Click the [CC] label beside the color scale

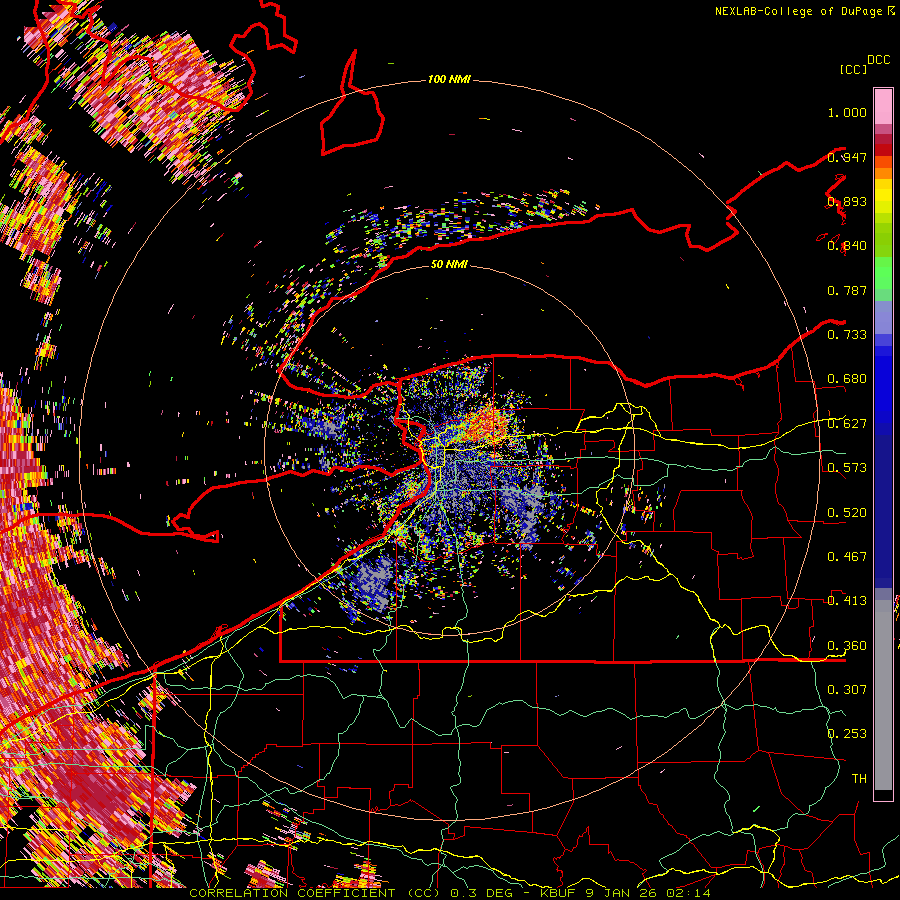(x=853, y=69)
